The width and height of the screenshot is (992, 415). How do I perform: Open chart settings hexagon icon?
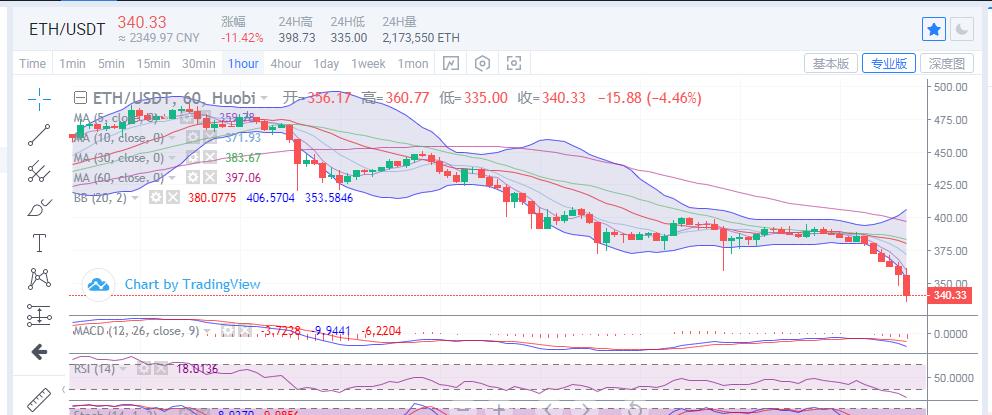click(482, 64)
